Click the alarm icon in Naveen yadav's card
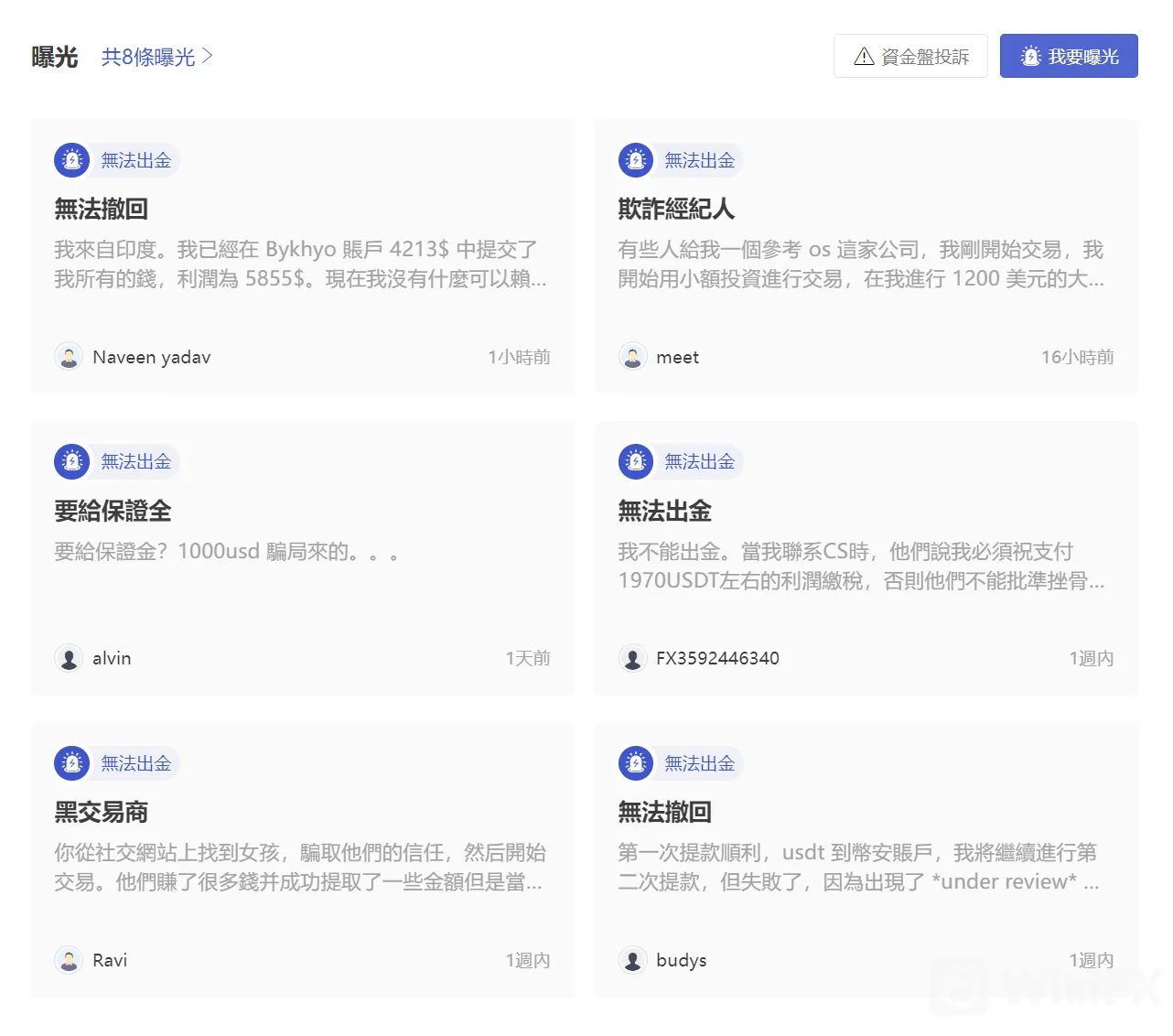1173x1036 pixels. [x=71, y=160]
